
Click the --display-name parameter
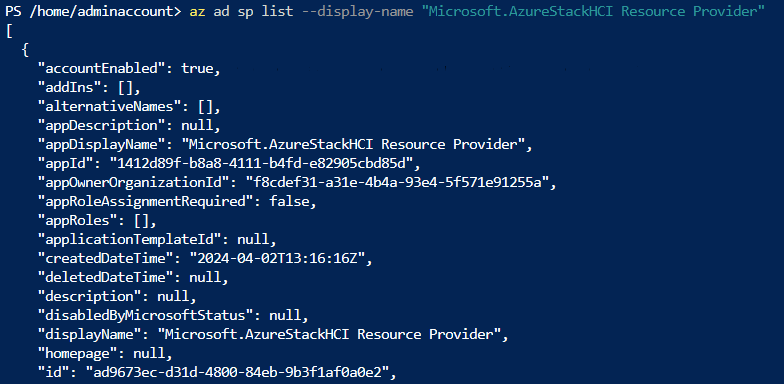[358, 11]
